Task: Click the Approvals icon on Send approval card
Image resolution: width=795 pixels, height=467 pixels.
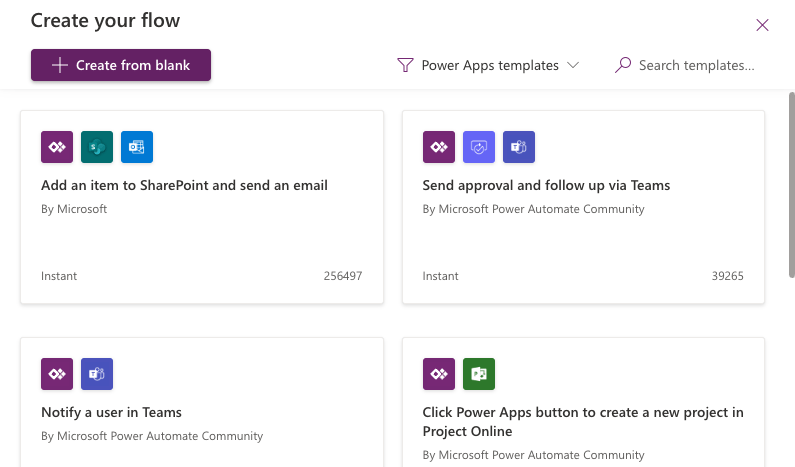Action: pyautogui.click(x=479, y=147)
